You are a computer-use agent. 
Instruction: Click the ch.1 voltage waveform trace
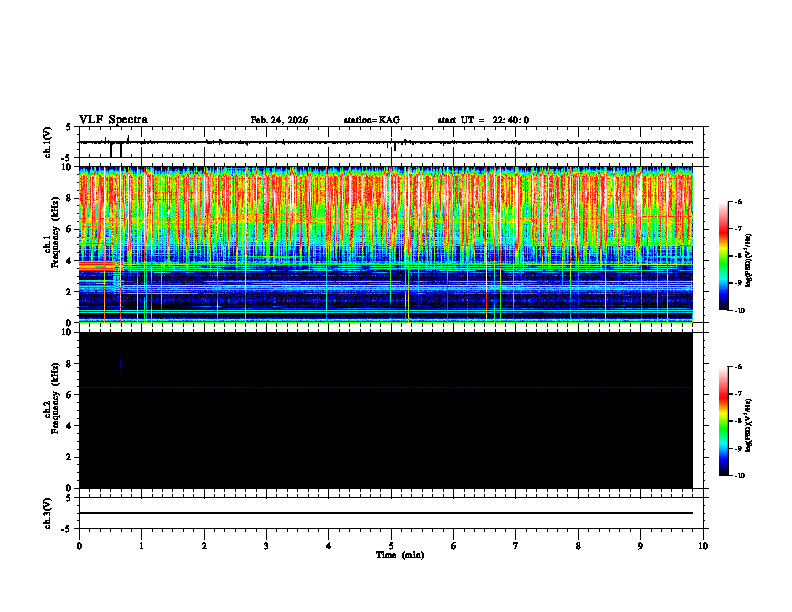click(386, 142)
